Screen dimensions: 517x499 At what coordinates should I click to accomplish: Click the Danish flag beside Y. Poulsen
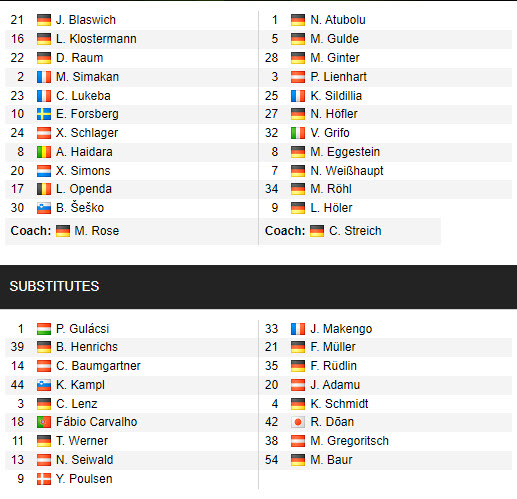44,479
